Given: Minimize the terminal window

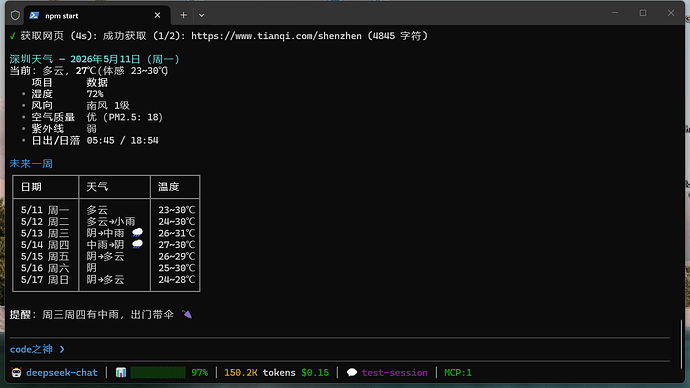Looking at the screenshot, I should point(615,13).
